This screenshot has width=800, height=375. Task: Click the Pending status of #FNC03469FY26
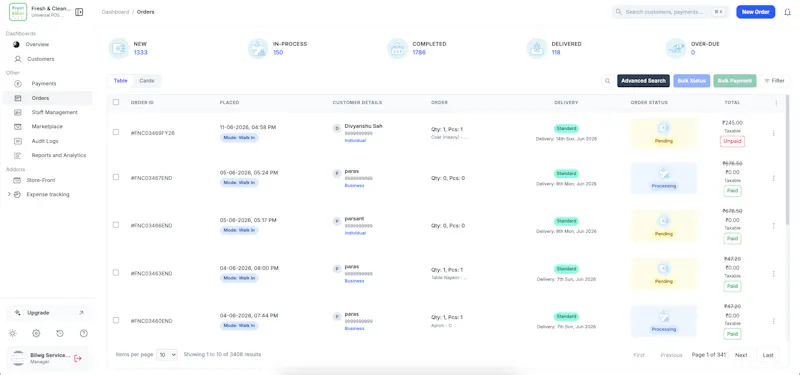click(x=664, y=133)
